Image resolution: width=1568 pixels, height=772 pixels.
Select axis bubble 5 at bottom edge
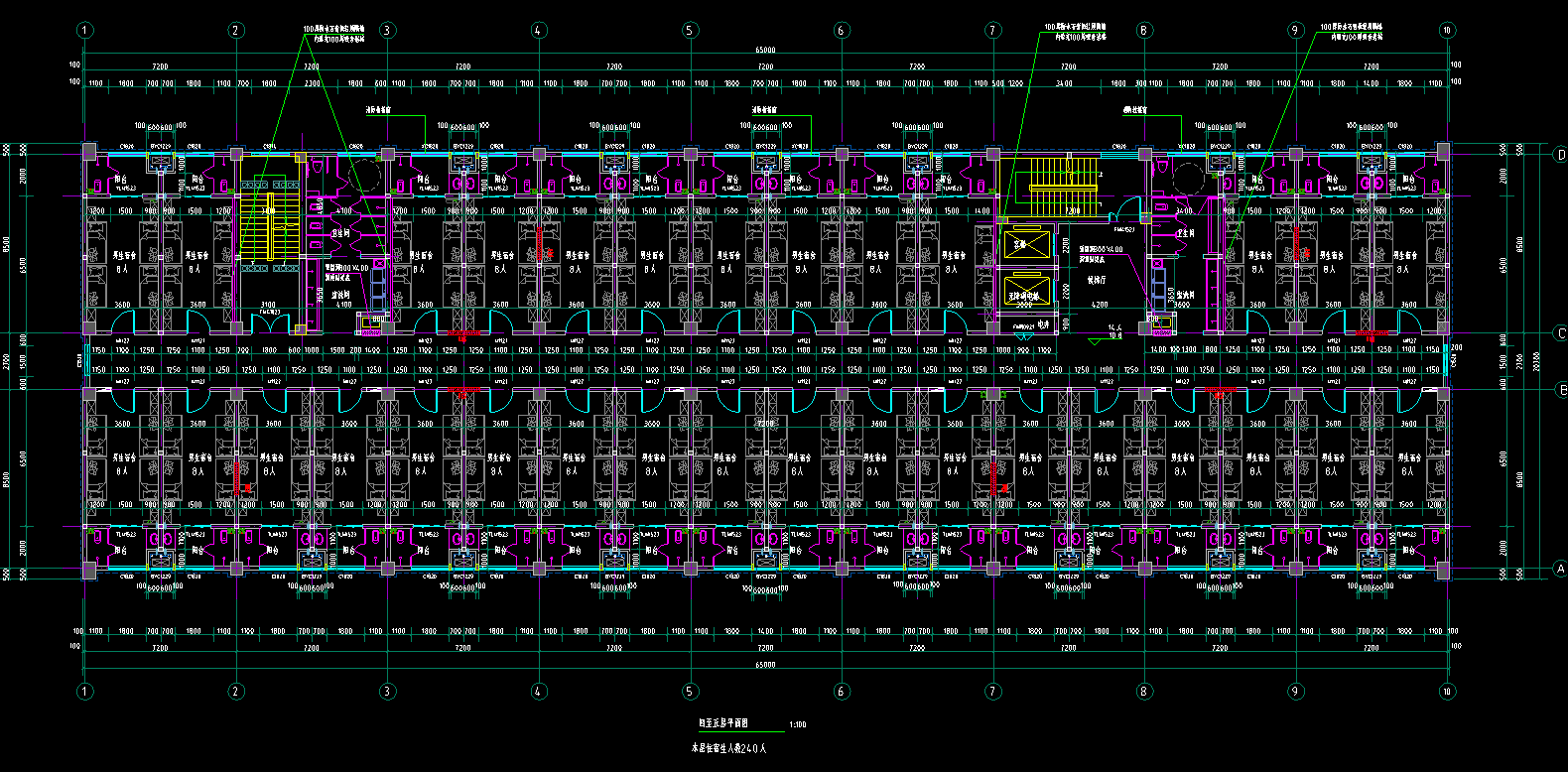(x=690, y=692)
